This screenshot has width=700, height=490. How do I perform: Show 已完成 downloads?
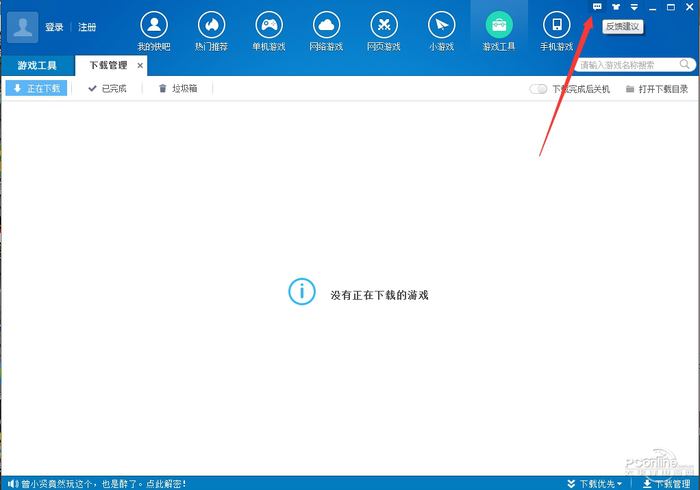[108, 88]
